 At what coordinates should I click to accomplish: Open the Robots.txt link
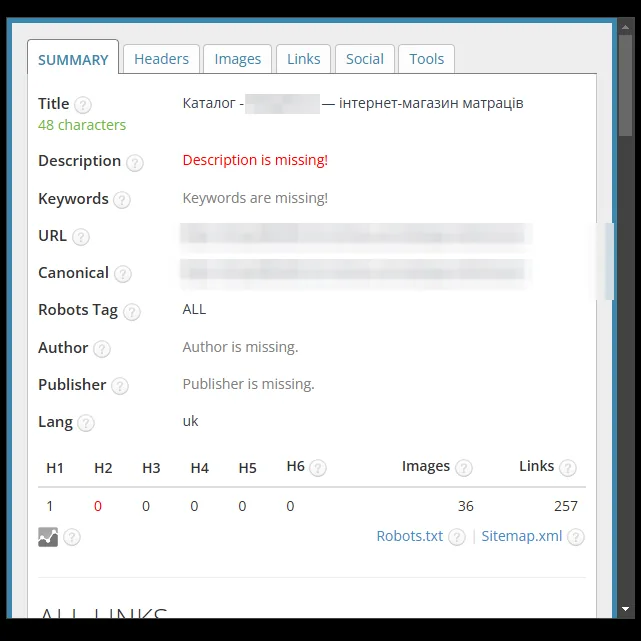point(410,536)
